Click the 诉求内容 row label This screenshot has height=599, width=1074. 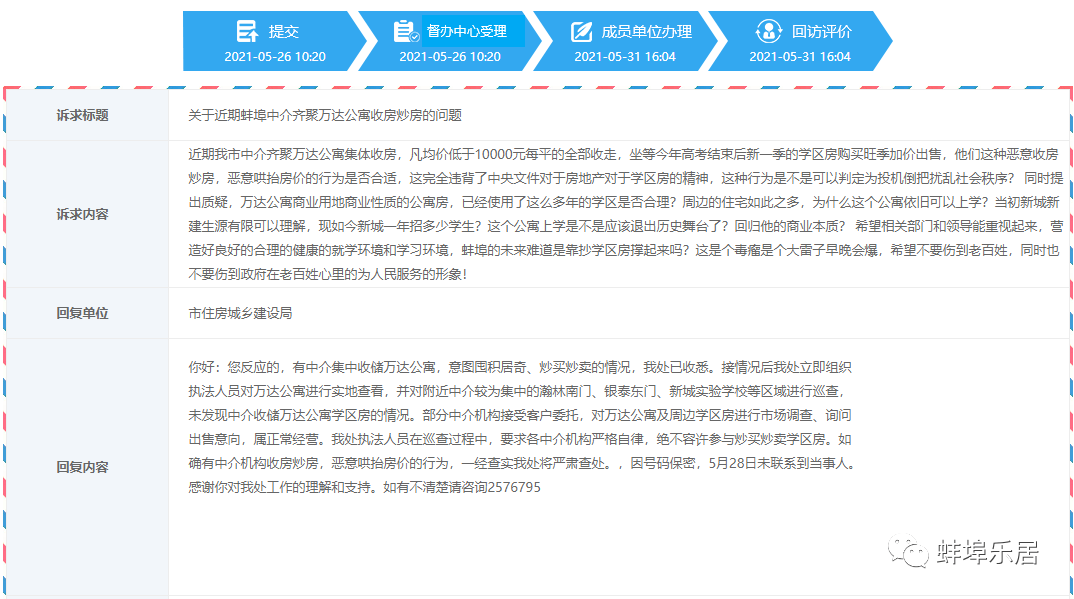(x=82, y=214)
